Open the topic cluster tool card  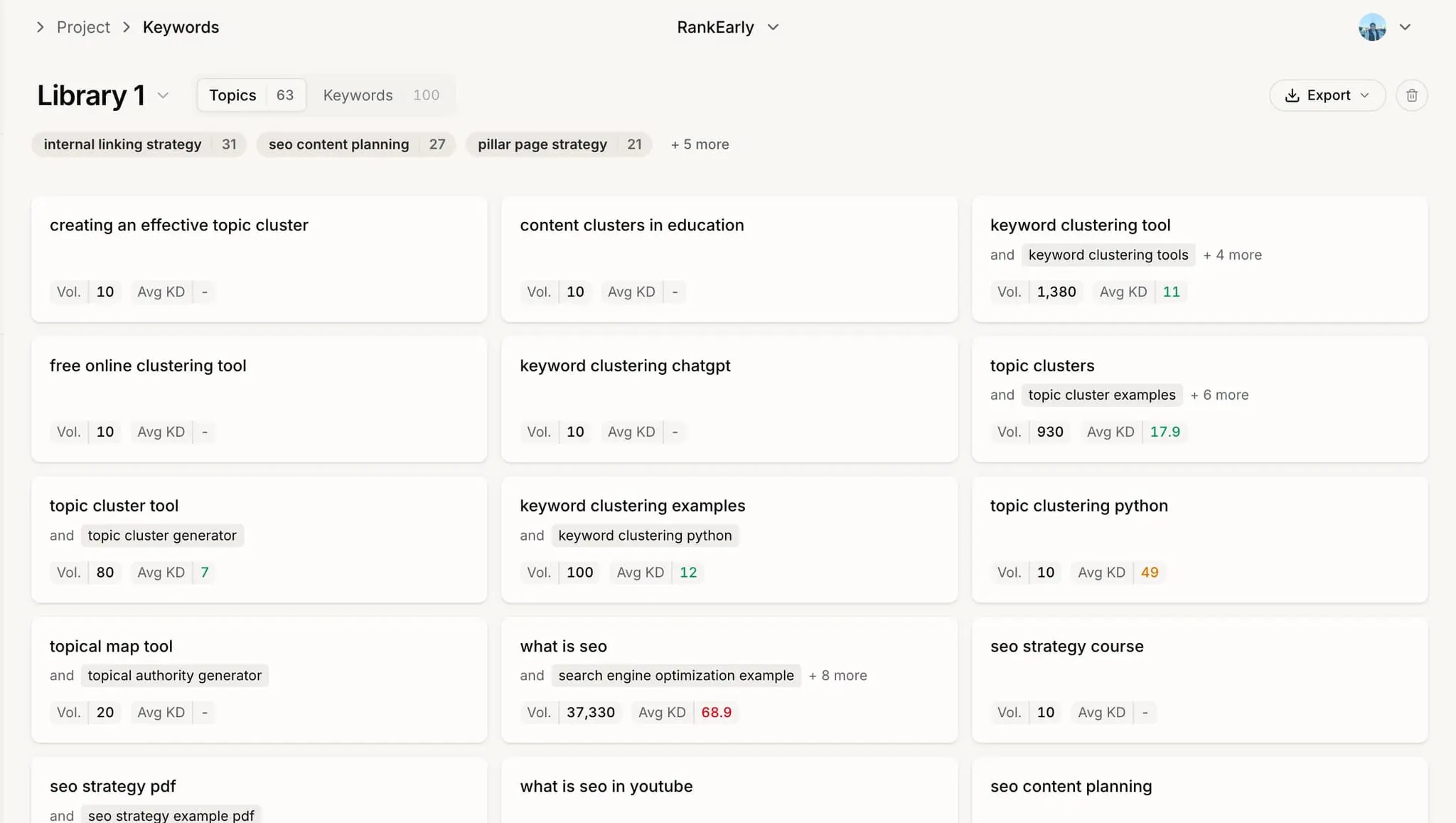259,540
